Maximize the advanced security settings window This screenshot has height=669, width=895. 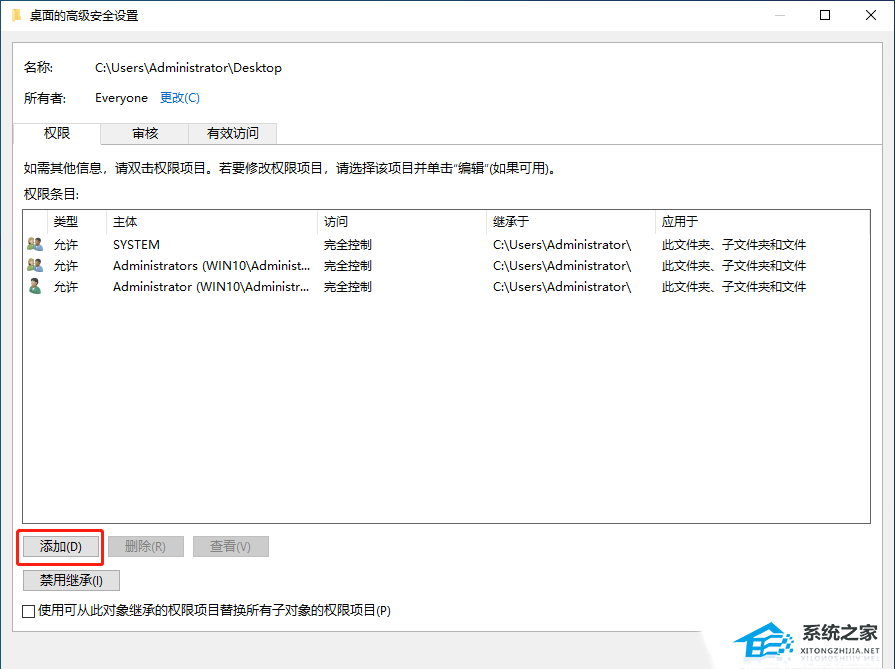tap(825, 15)
